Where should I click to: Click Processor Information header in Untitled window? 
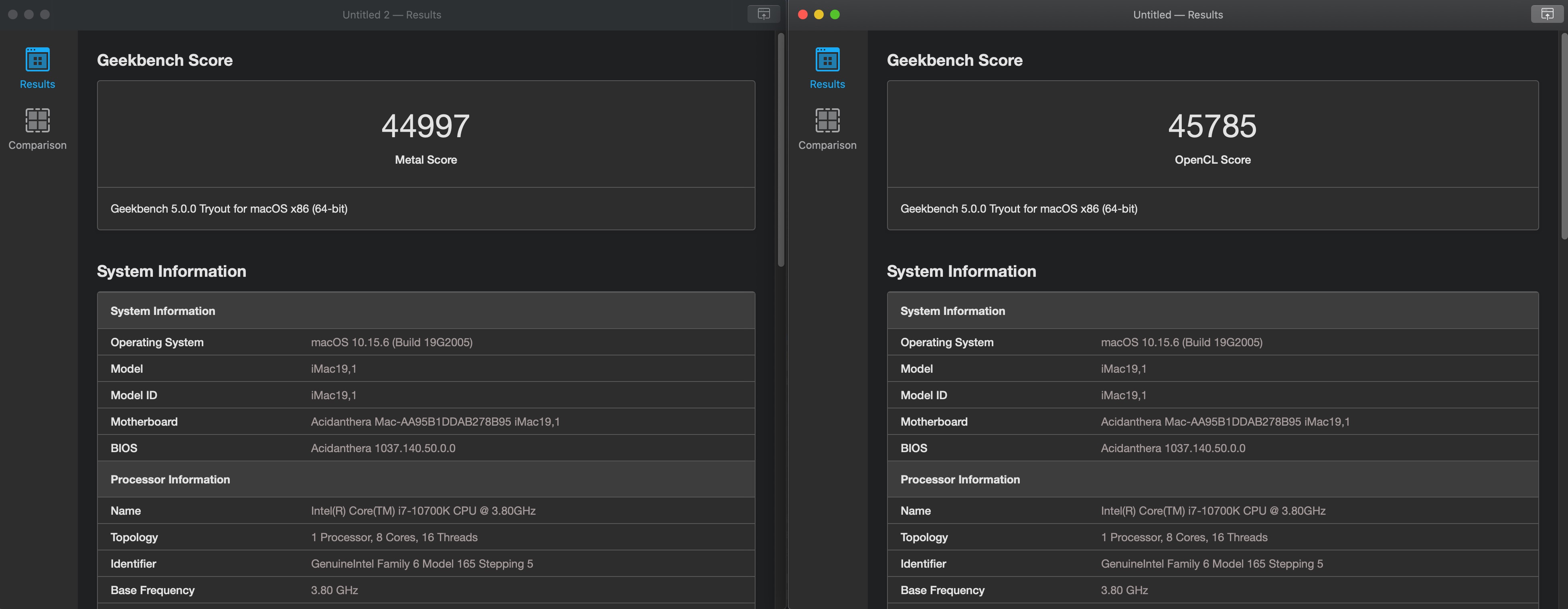pos(960,479)
